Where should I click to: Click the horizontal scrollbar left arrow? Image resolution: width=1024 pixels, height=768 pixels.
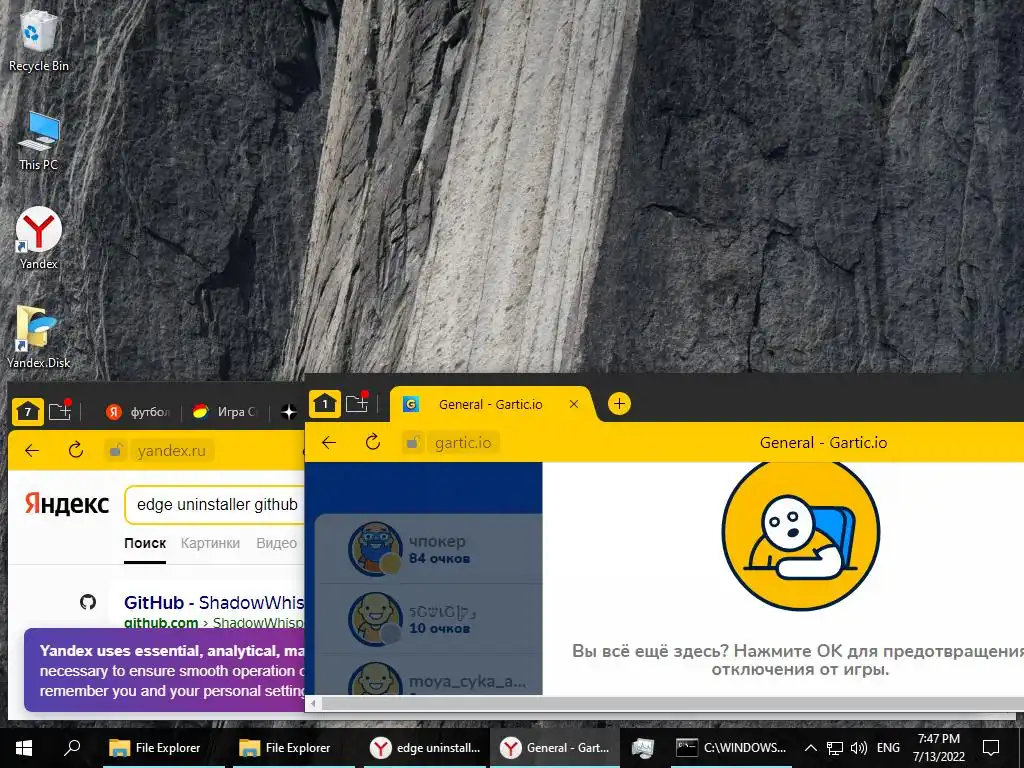pos(314,703)
